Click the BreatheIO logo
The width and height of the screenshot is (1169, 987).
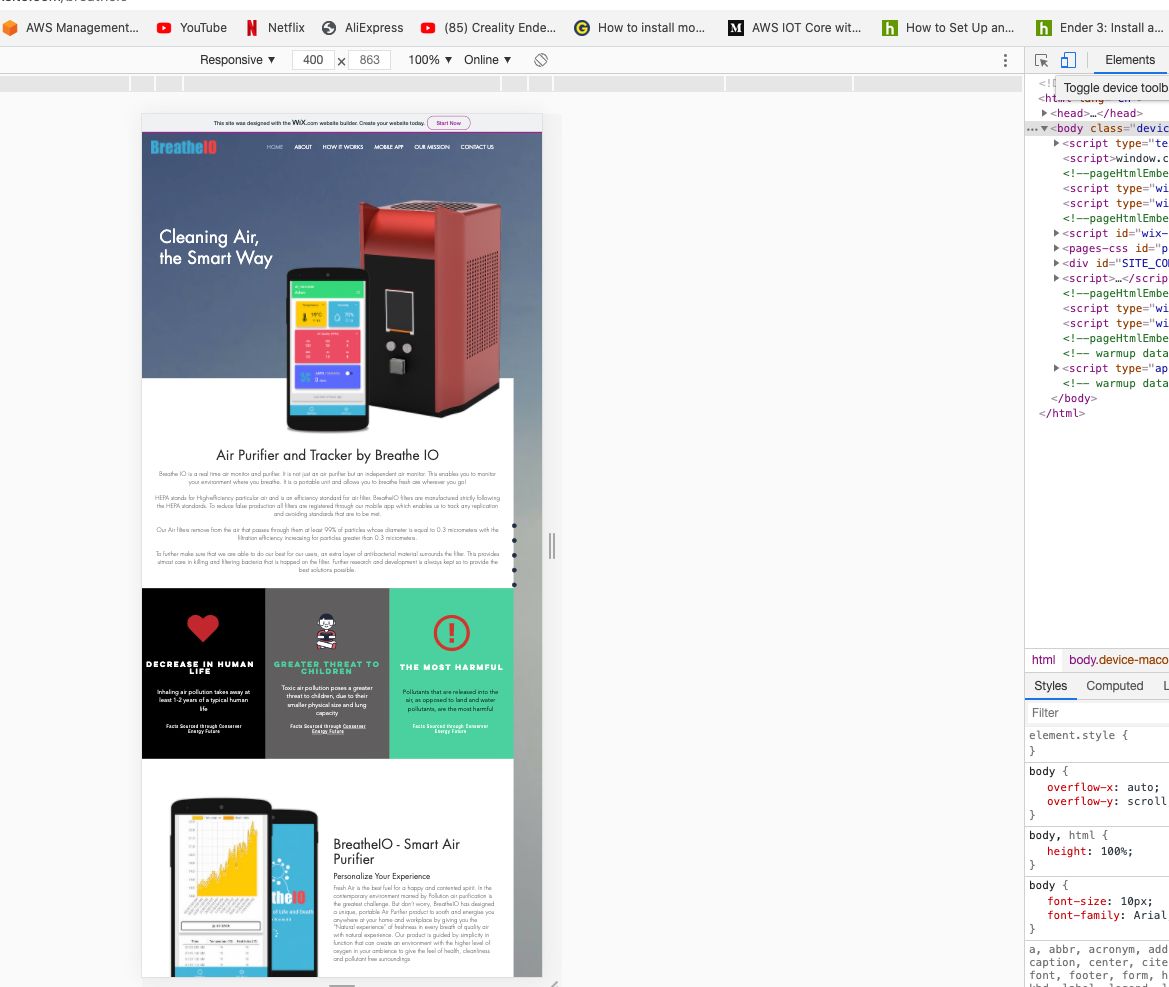pos(183,148)
